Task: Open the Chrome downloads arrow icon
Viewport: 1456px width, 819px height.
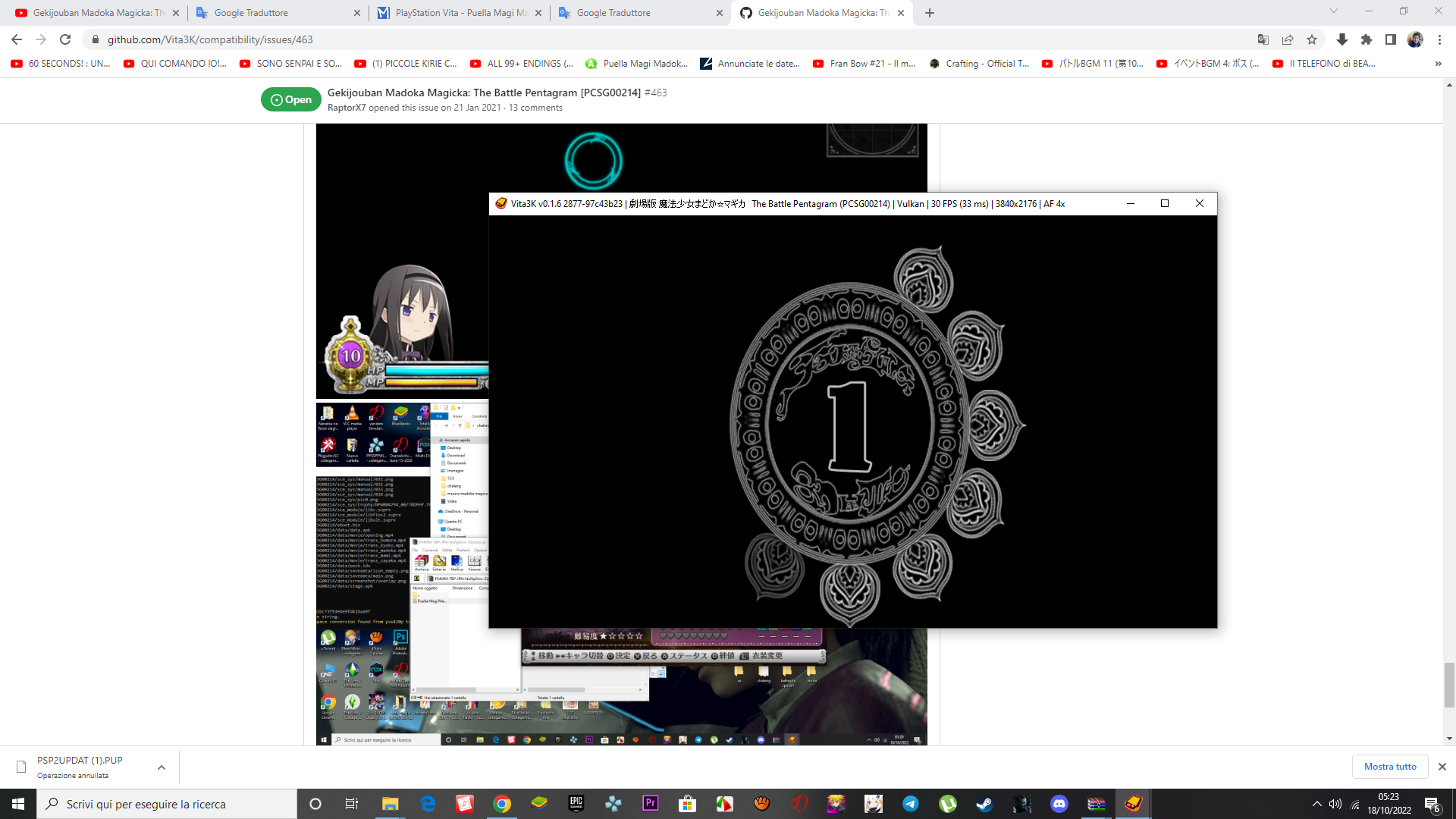Action: click(1342, 39)
